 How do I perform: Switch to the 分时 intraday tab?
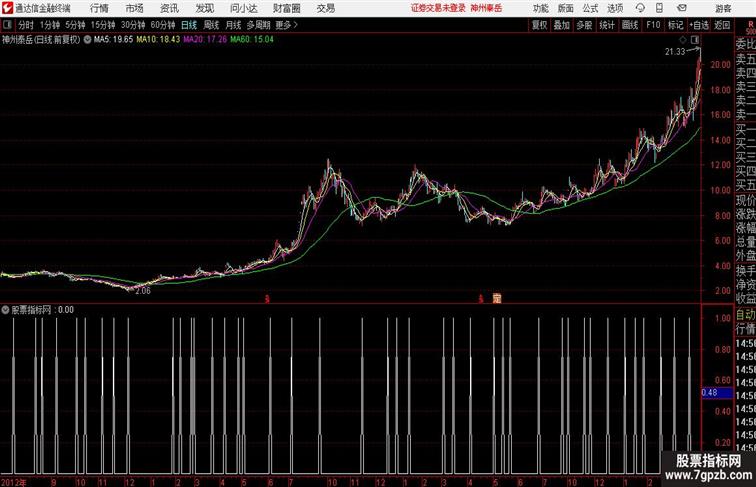(x=26, y=25)
